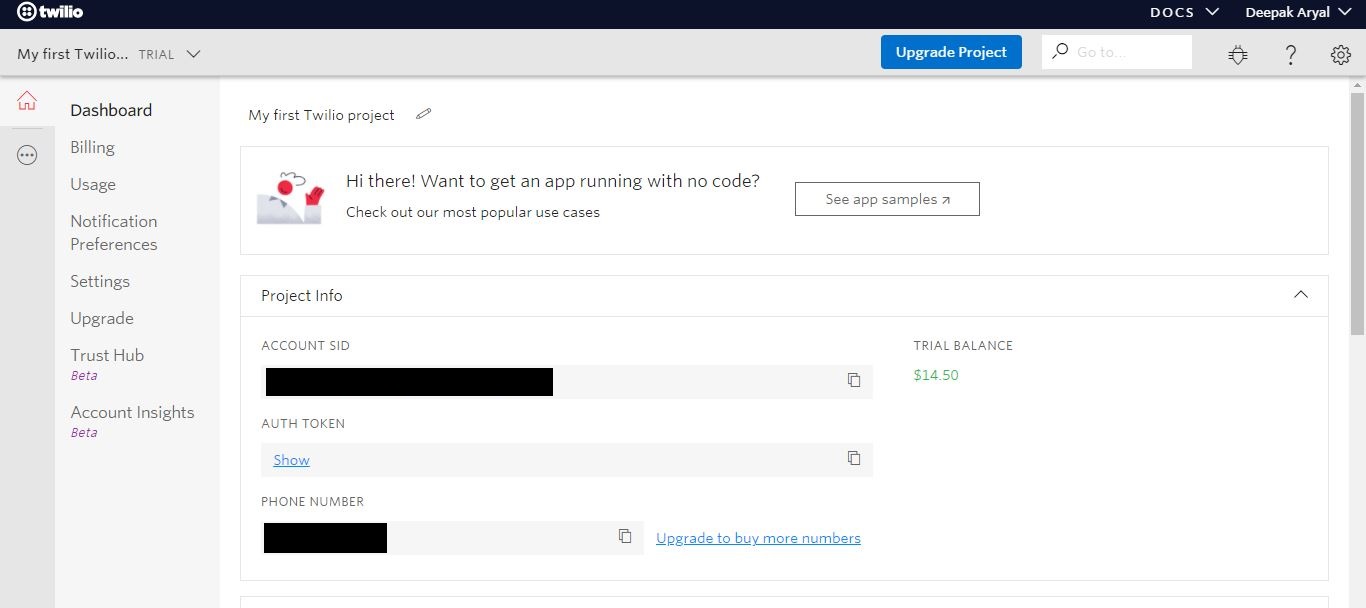Copy the phone number
Image resolution: width=1366 pixels, height=608 pixels.
[625, 536]
